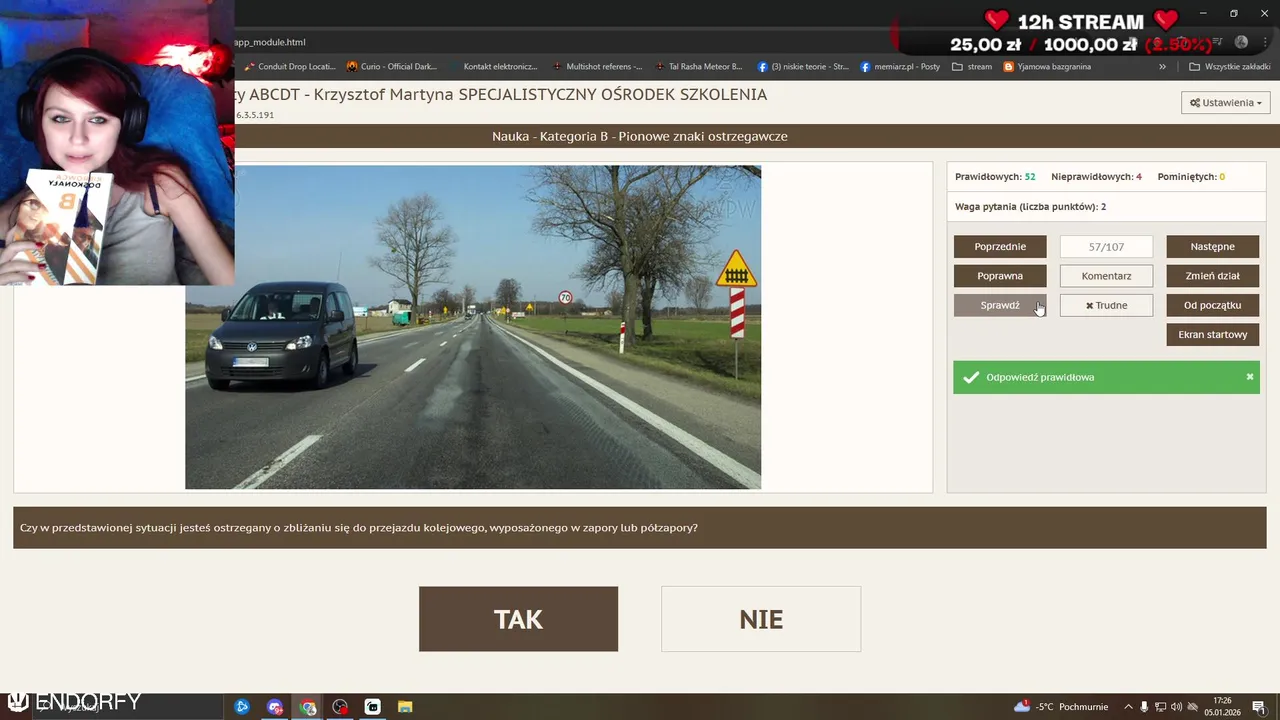Show hidden tray icons chevron

(1128, 707)
